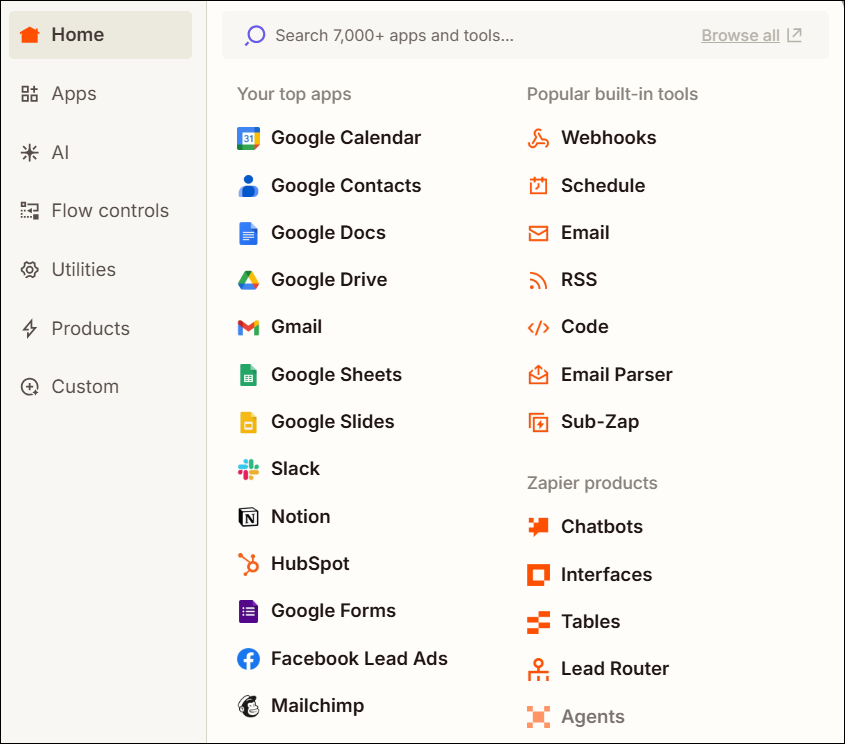Click the RSS feed icon

[x=538, y=280]
